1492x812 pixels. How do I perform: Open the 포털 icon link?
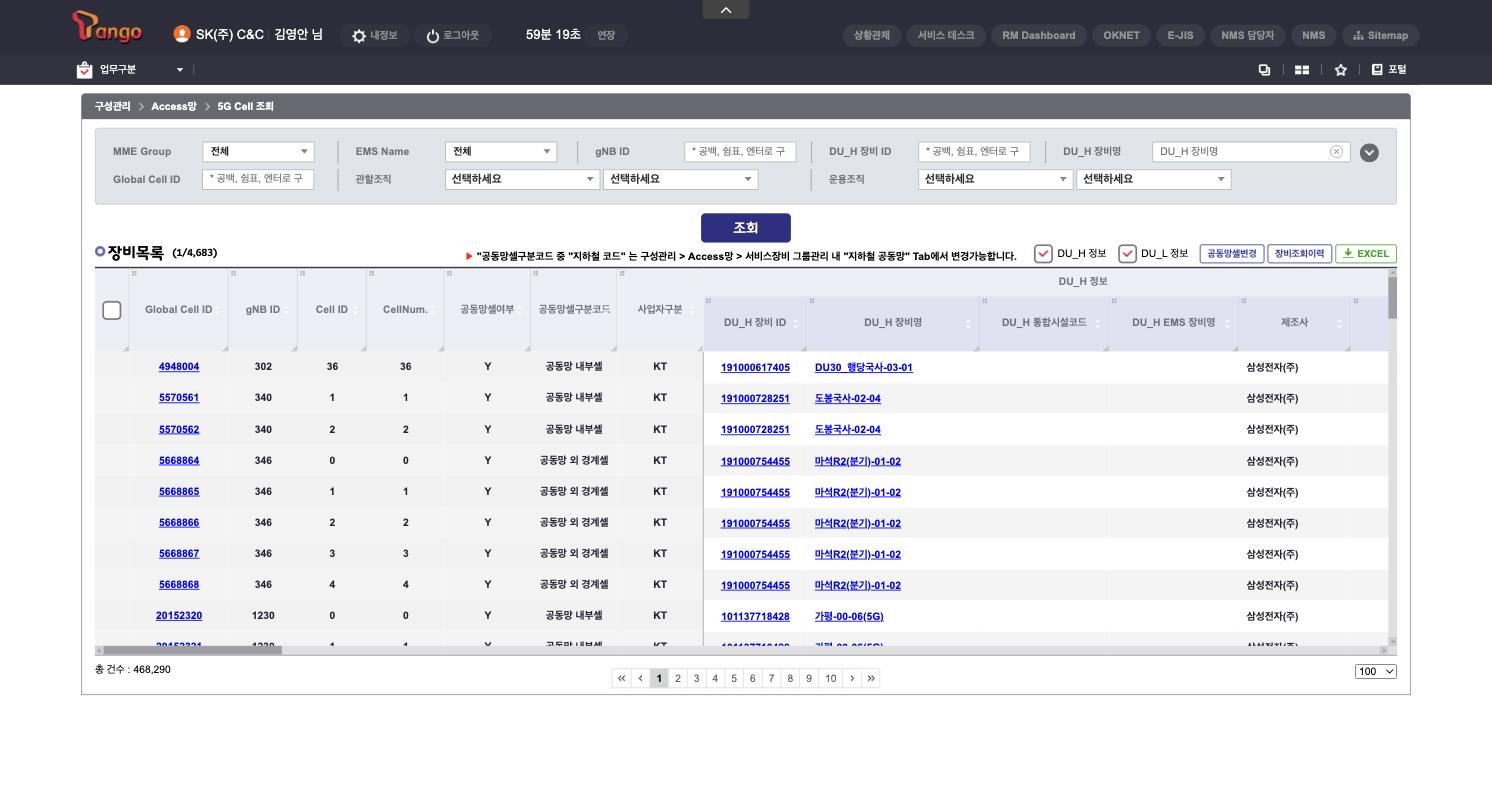pyautogui.click(x=1389, y=70)
